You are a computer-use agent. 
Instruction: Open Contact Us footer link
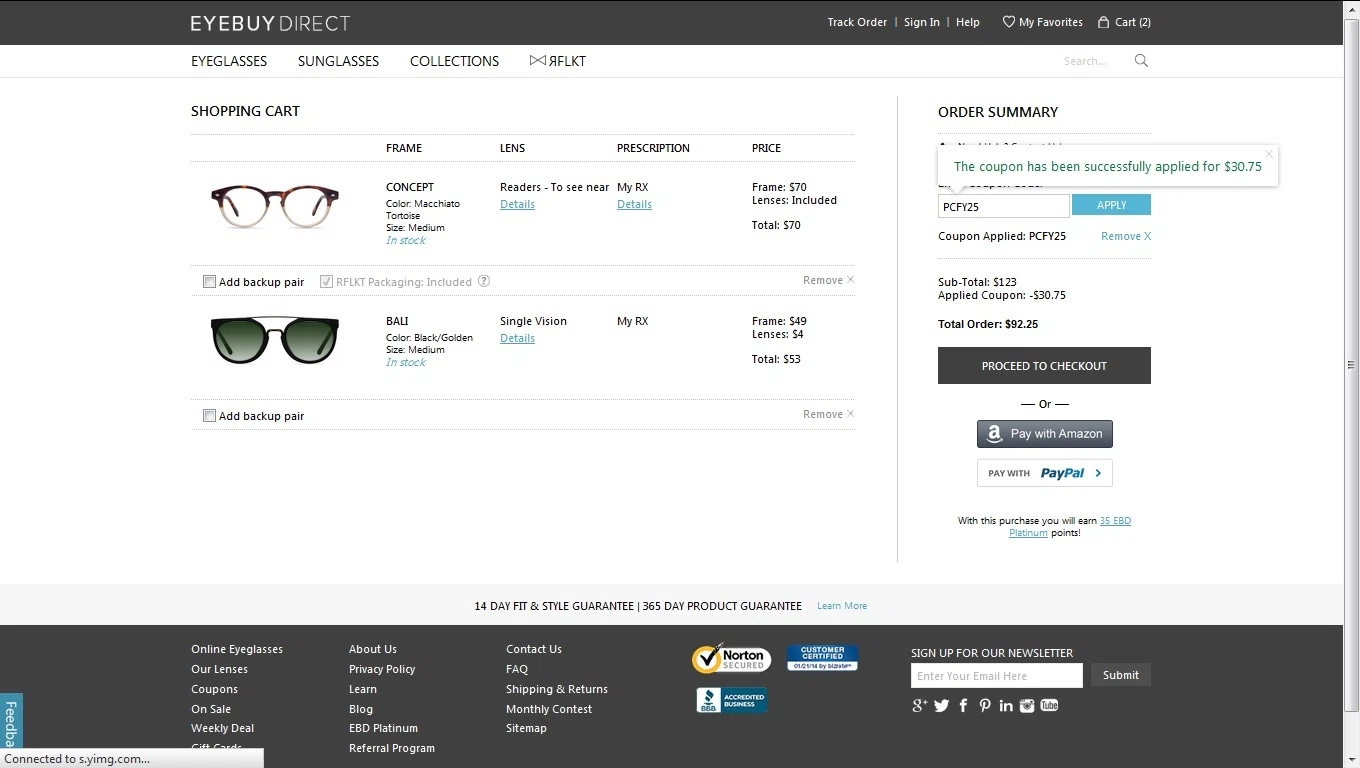(x=534, y=649)
